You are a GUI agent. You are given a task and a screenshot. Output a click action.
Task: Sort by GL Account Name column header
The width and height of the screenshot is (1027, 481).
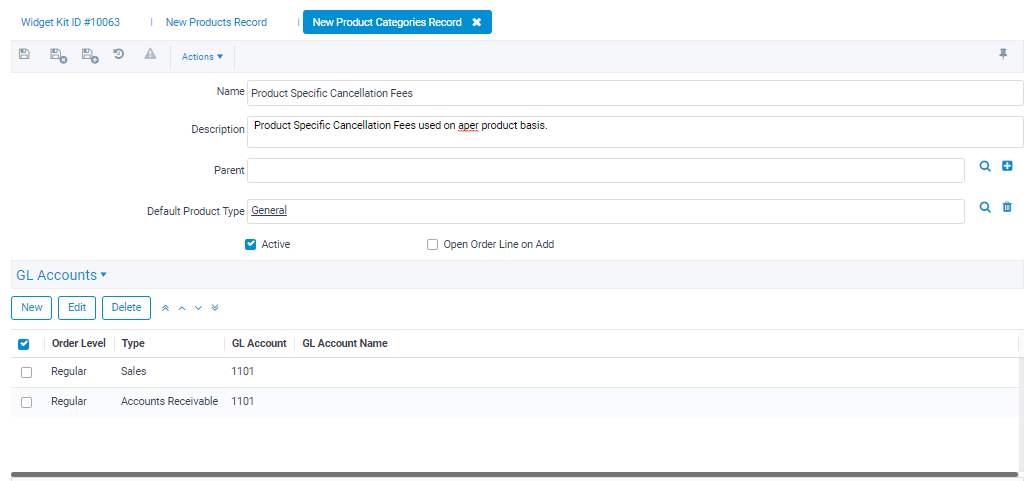click(x=345, y=343)
